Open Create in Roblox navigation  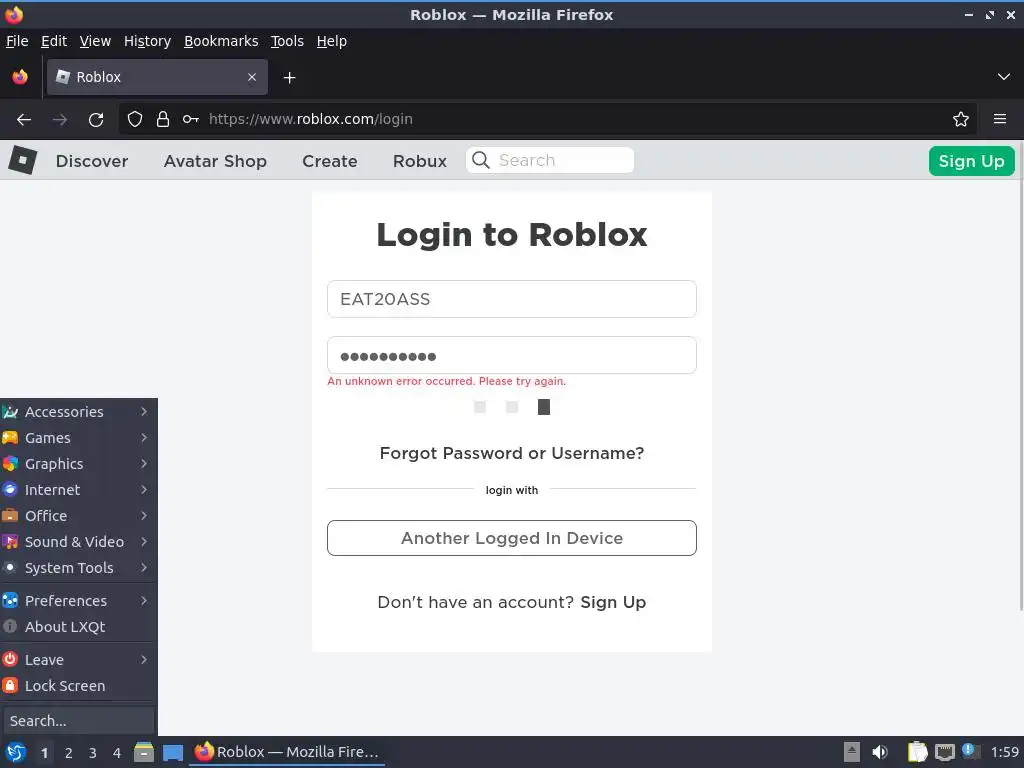click(x=329, y=161)
